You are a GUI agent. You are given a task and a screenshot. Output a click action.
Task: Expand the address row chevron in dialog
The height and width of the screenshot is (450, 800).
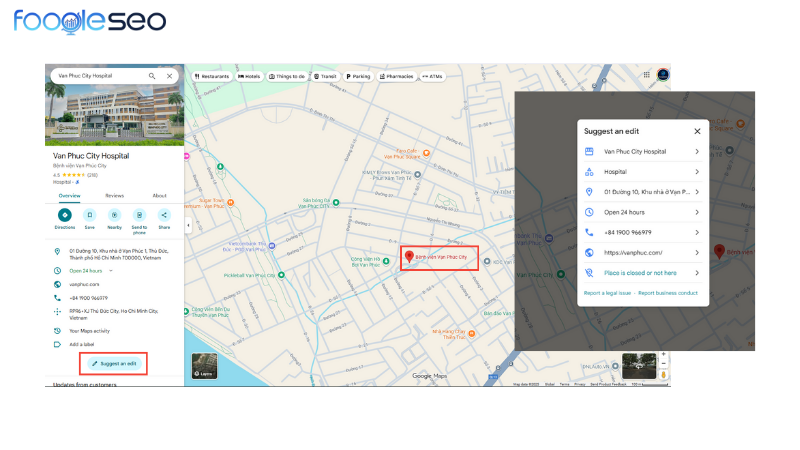coord(697,192)
